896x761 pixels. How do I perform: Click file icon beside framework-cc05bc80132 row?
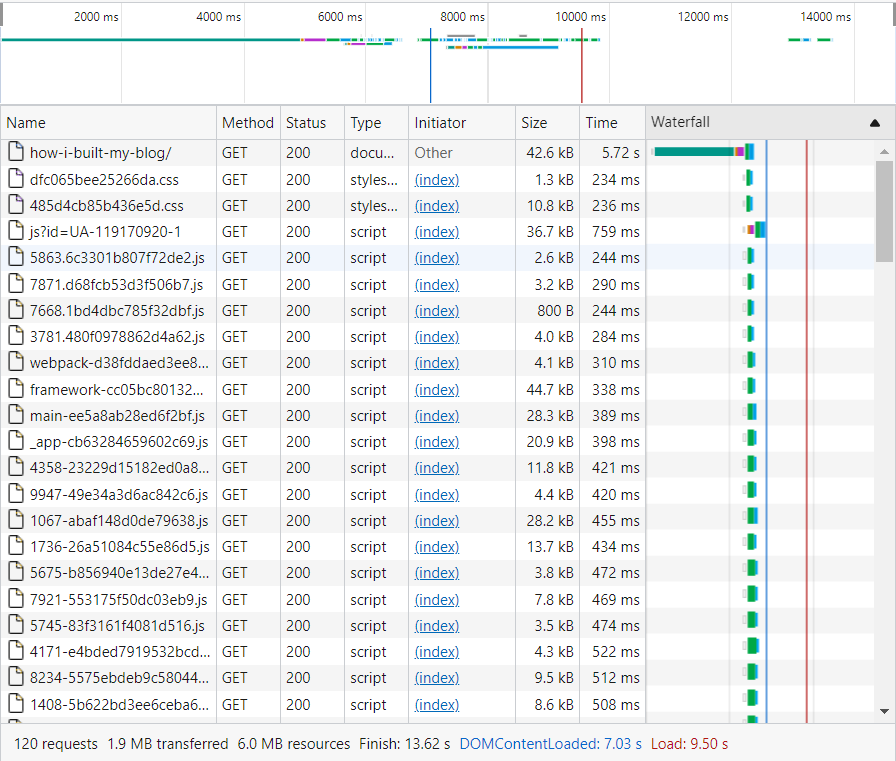16,389
